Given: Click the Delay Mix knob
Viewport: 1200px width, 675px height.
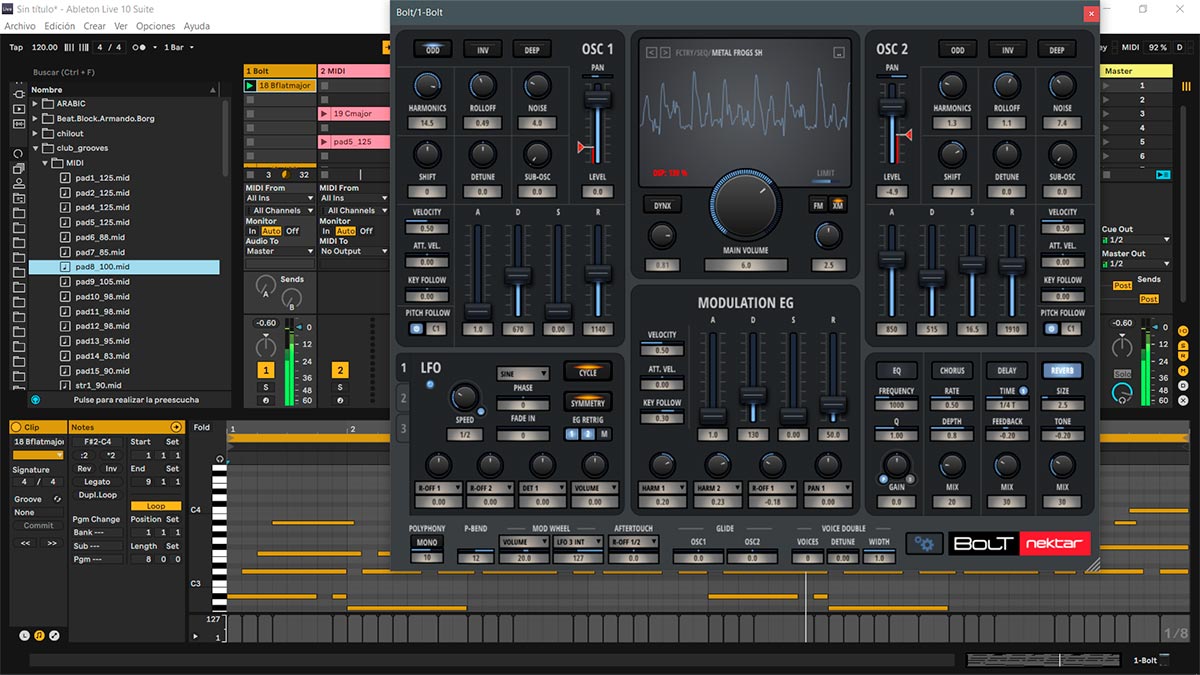Looking at the screenshot, I should 1007,464.
